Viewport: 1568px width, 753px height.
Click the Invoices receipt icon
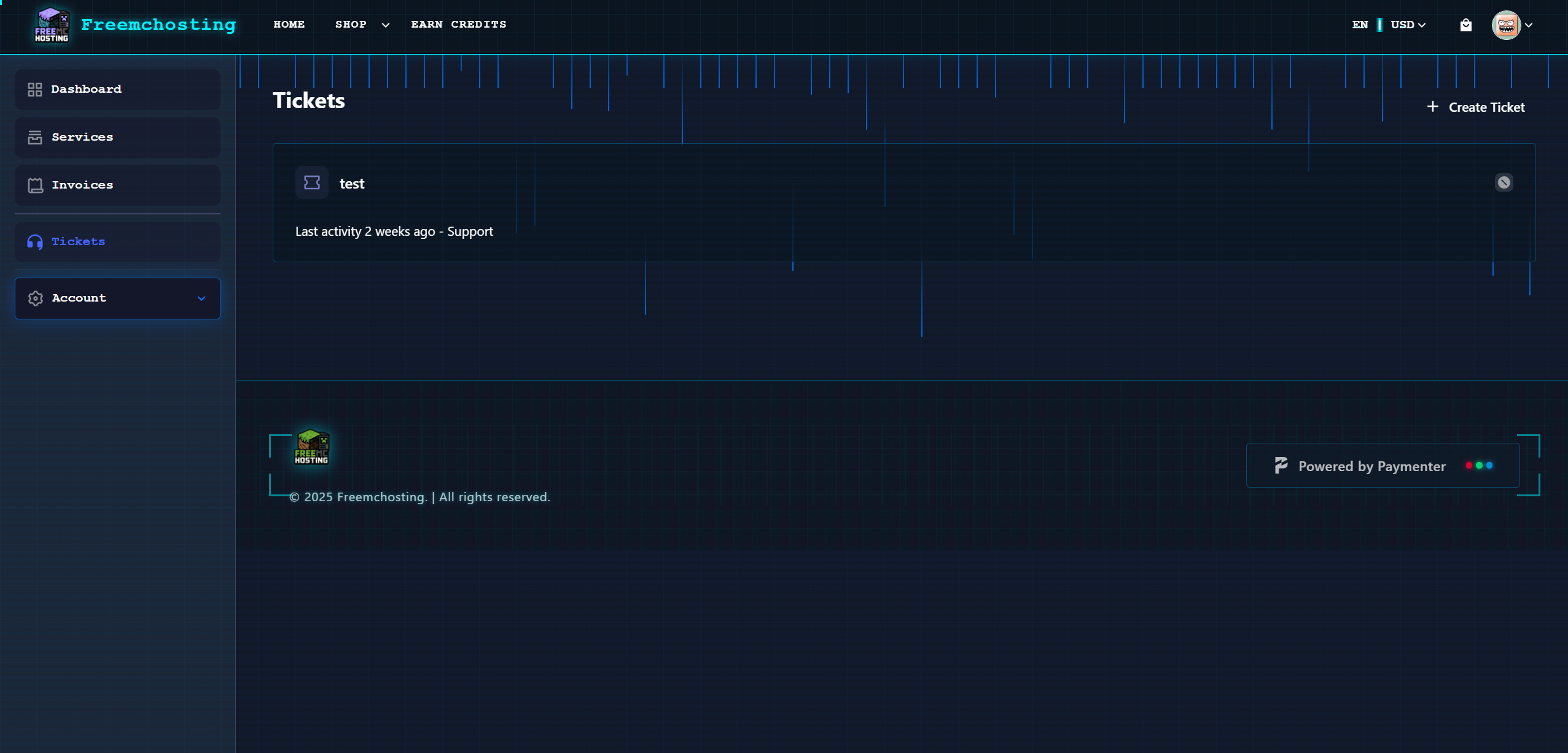click(35, 185)
